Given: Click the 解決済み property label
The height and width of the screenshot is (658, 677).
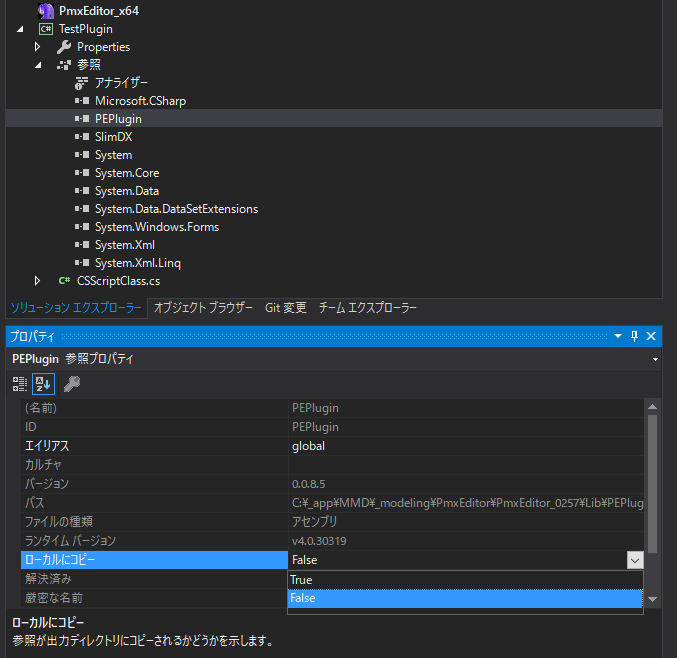Looking at the screenshot, I should 48,579.
